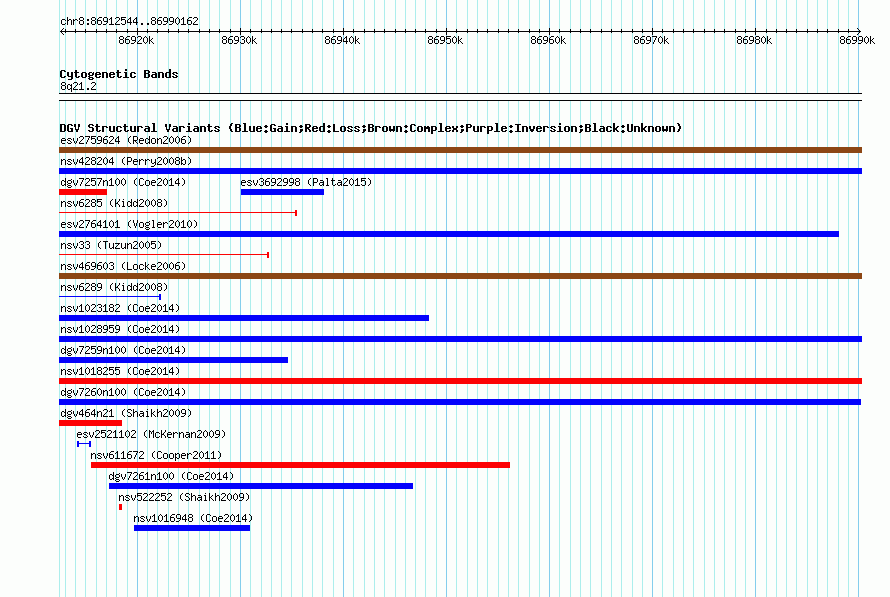Click the nsv522252 (Shaikh2009) label
Image resolution: width=890 pixels, height=597 pixels.
coord(184,497)
